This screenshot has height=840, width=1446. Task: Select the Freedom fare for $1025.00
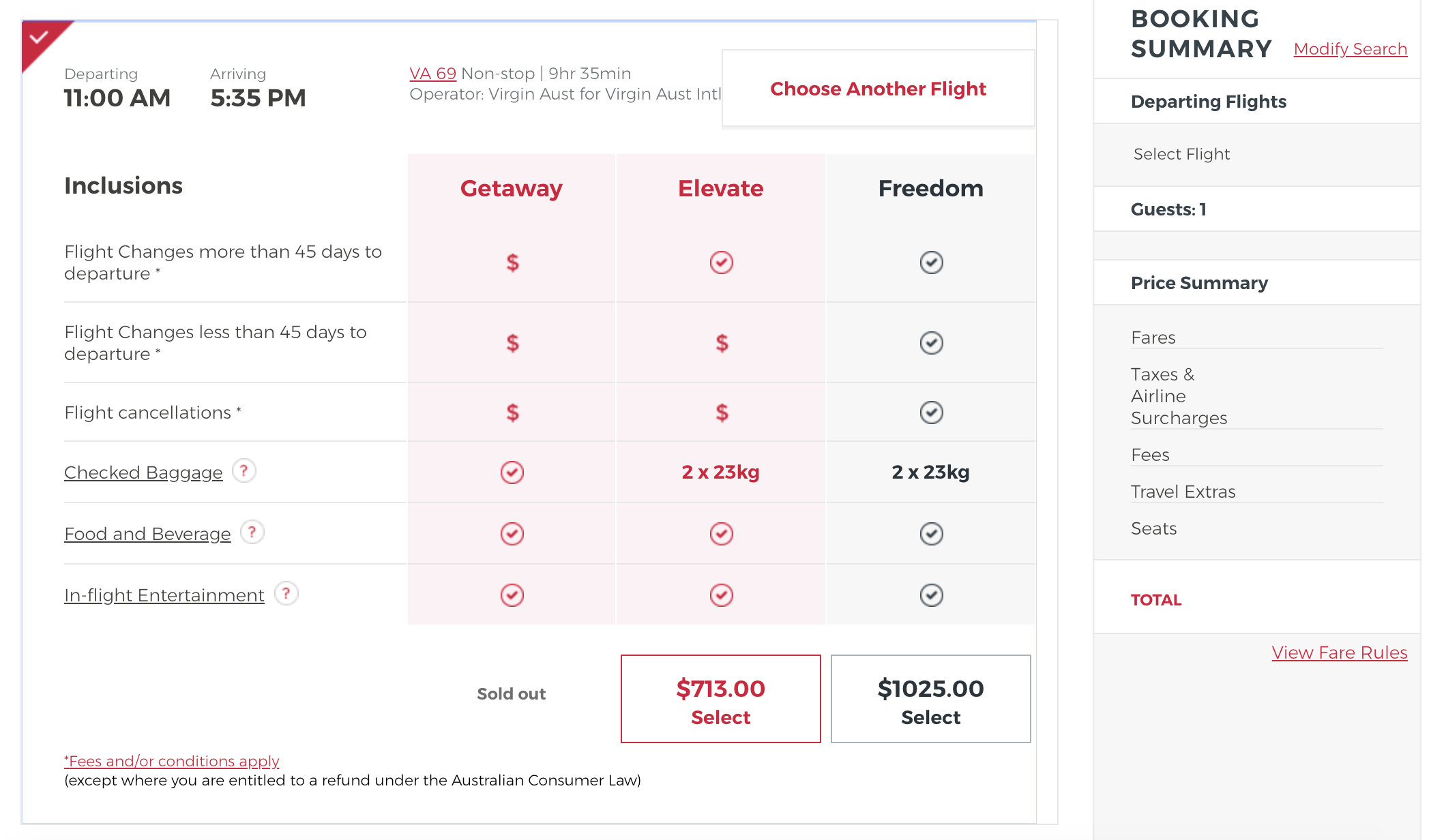tap(931, 699)
